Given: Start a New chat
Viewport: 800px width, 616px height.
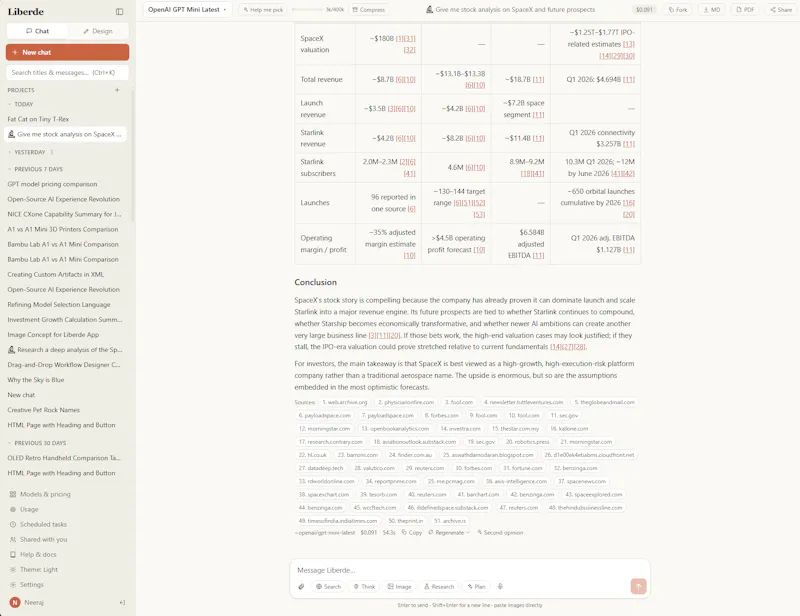Looking at the screenshot, I should point(67,52).
